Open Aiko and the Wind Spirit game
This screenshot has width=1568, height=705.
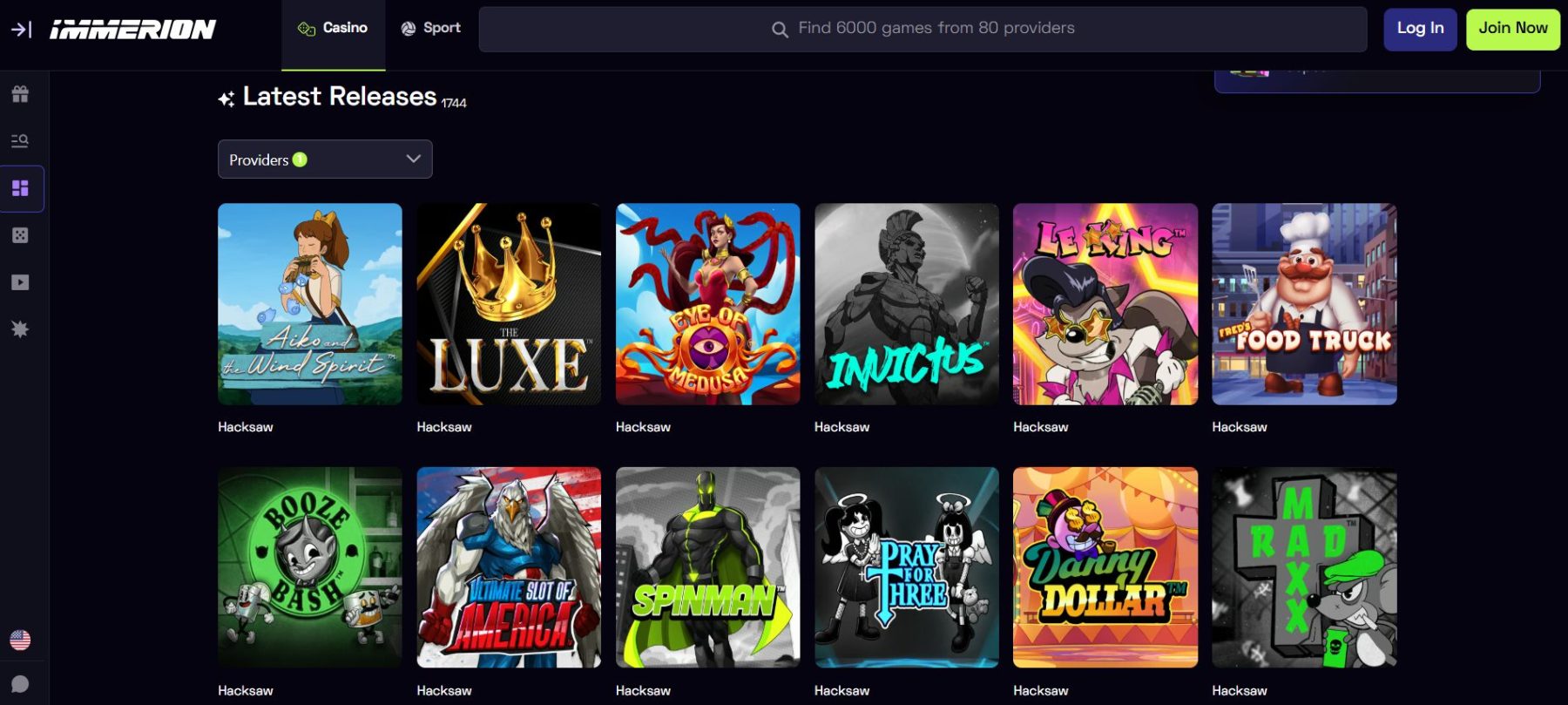pyautogui.click(x=310, y=304)
